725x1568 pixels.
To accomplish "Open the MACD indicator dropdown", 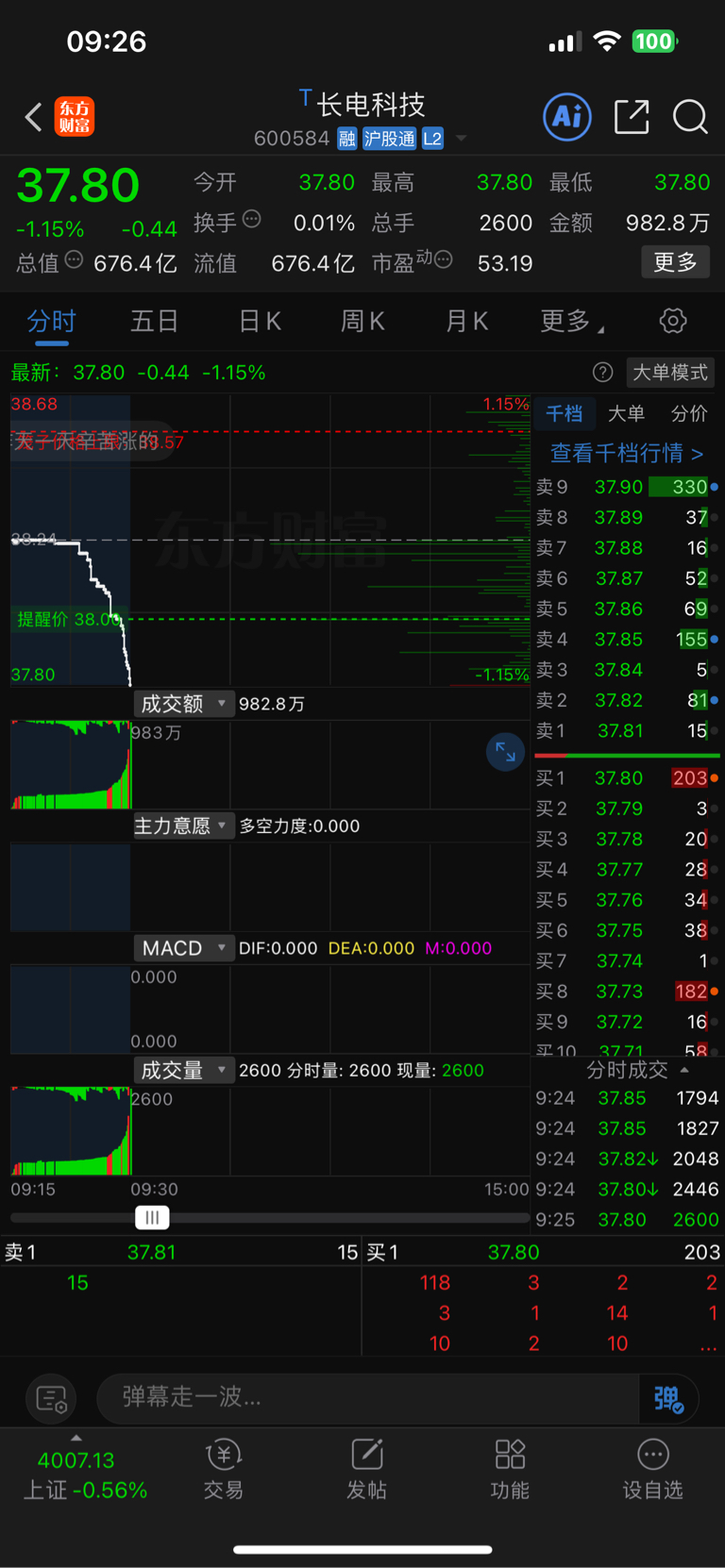I will pyautogui.click(x=183, y=948).
